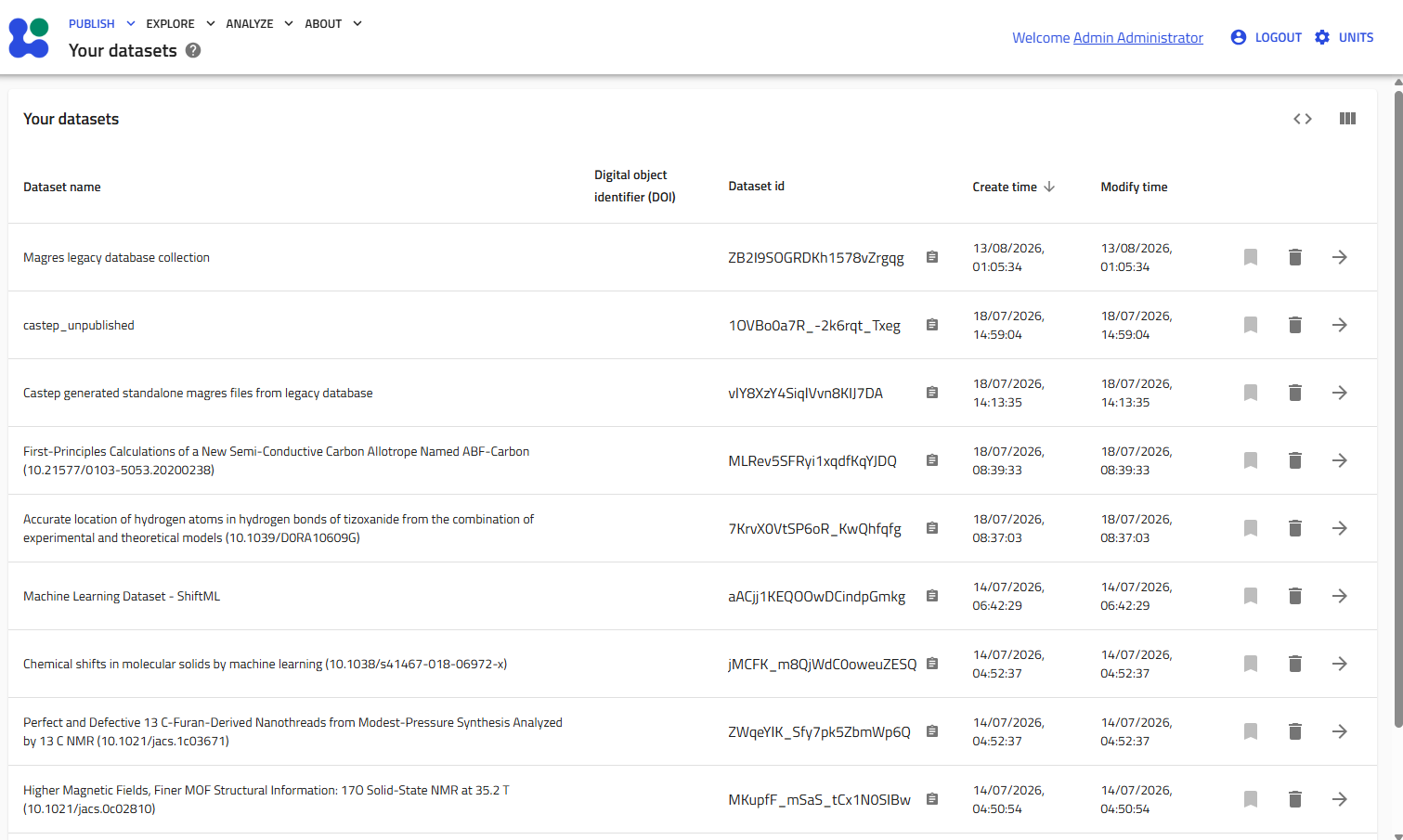Copy dataset id of Higher Magnetic Fields MOF
The image size is (1403, 840).
(932, 799)
